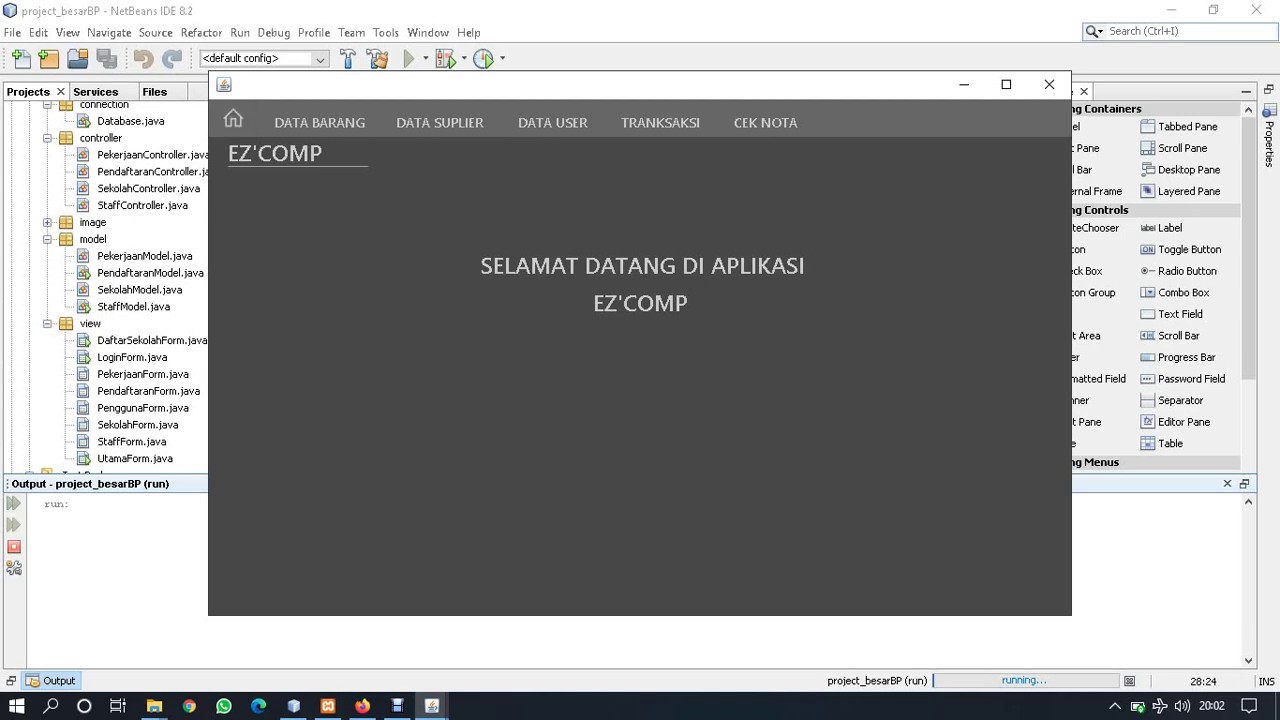The image size is (1280, 720).
Task: Collapse the view package node
Action: click(x=47, y=324)
